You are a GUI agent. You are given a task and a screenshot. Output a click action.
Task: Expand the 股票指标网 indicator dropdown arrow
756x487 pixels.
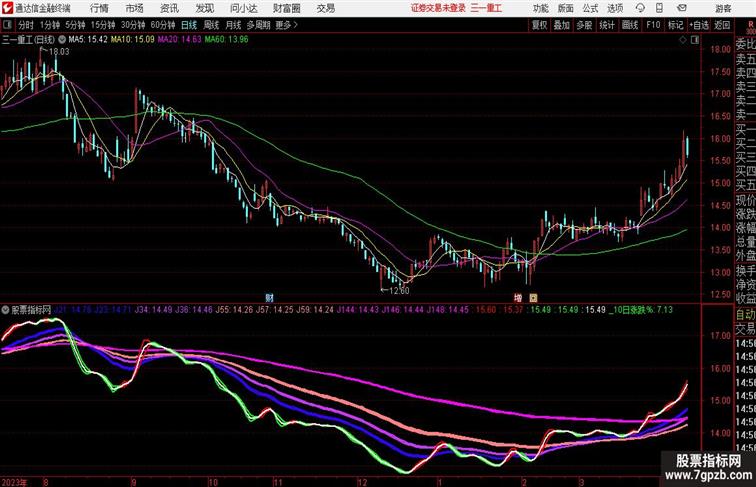5,310
